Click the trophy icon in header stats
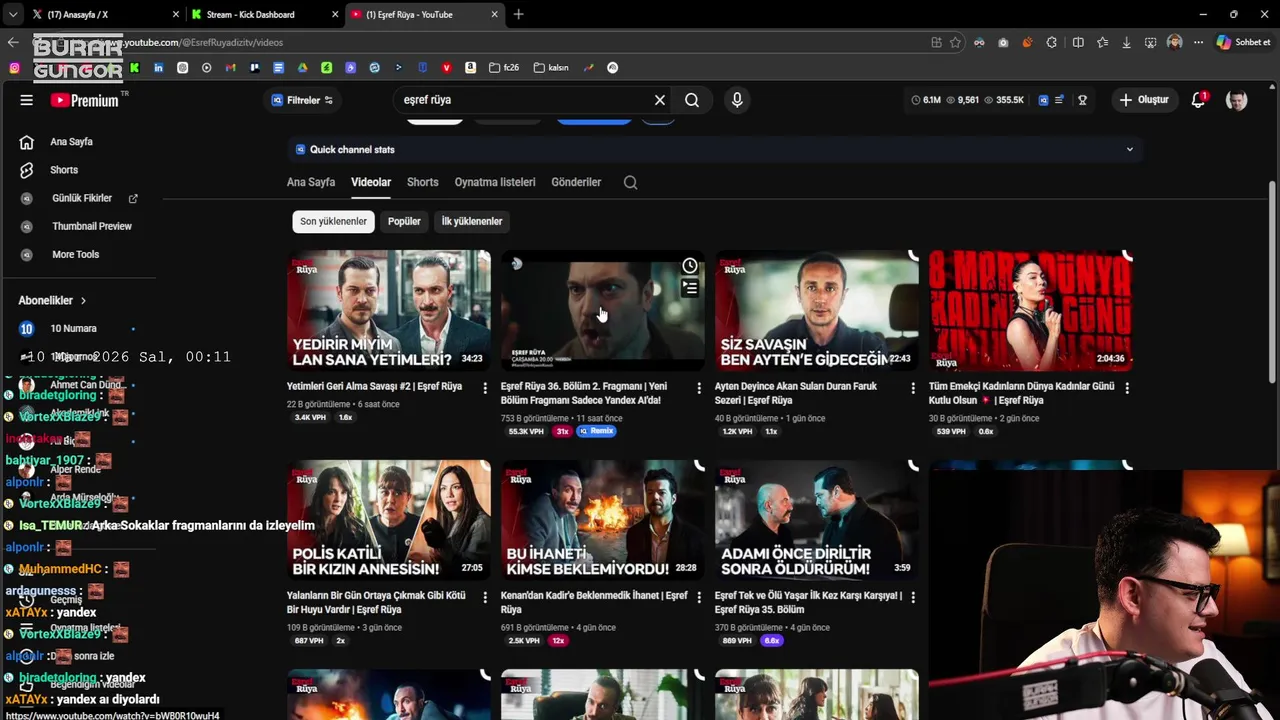 [x=1082, y=100]
